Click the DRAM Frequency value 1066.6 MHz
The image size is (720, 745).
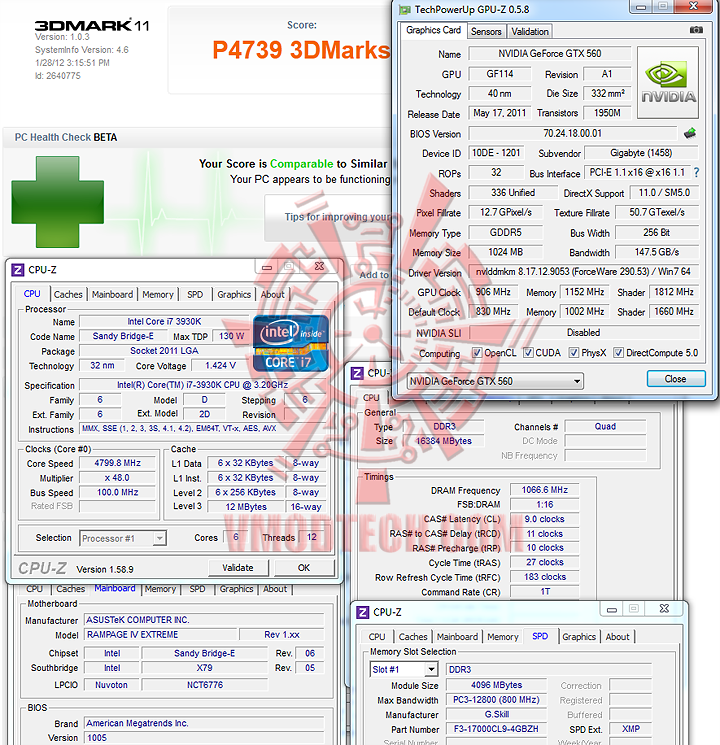(545, 490)
